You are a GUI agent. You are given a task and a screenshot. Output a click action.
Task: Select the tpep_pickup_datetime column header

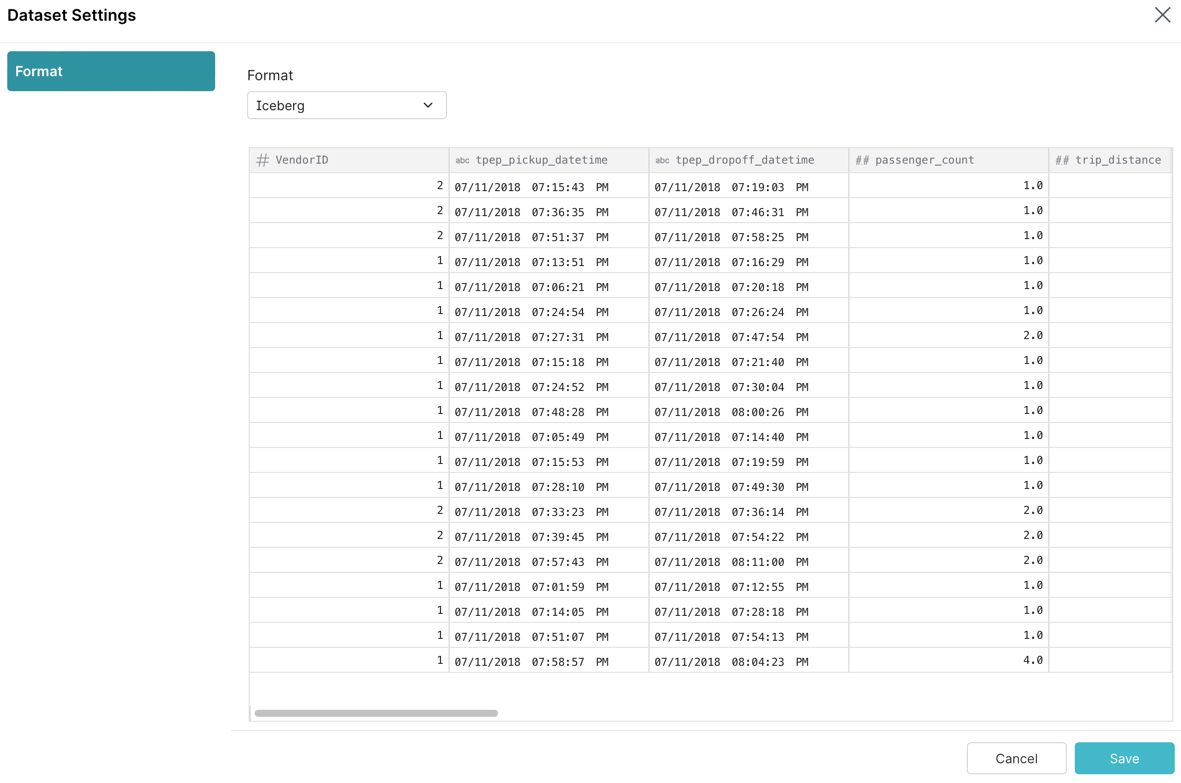541,160
